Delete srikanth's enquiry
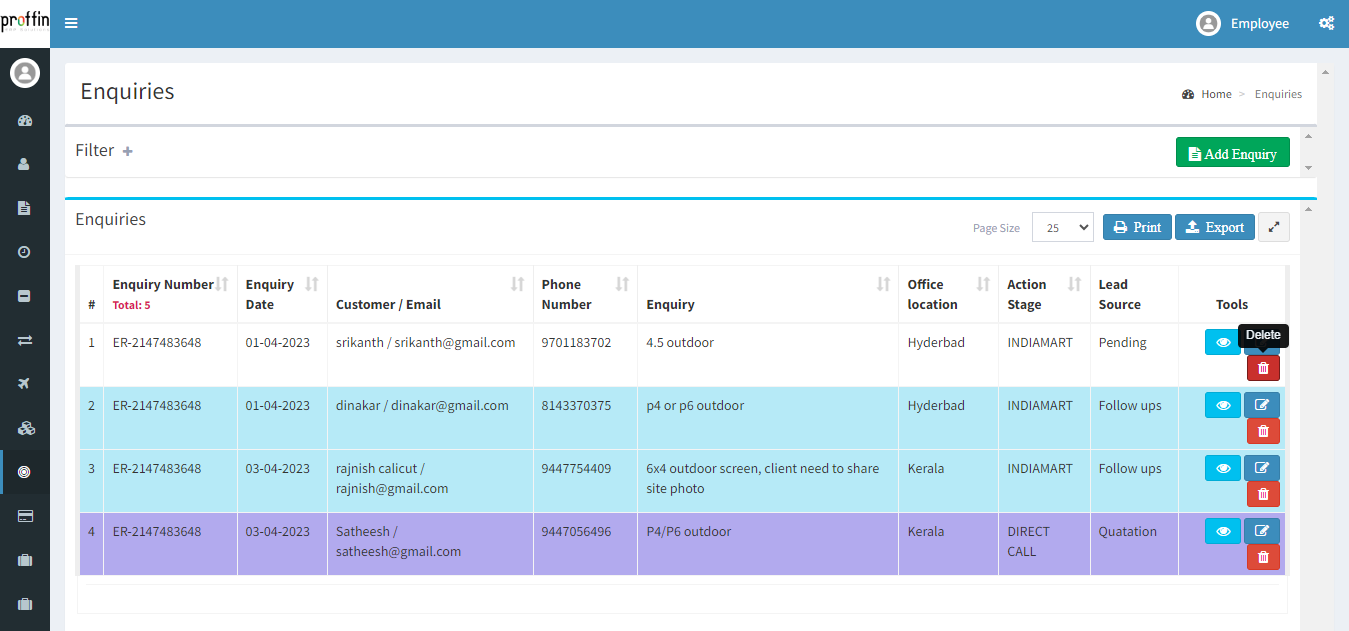 point(1263,368)
